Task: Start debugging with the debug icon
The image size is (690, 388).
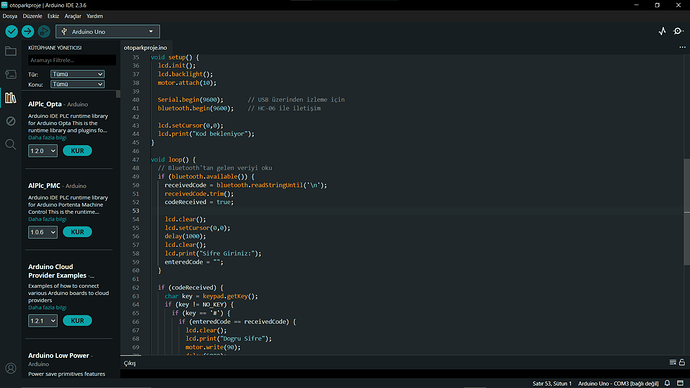Action: (44, 31)
